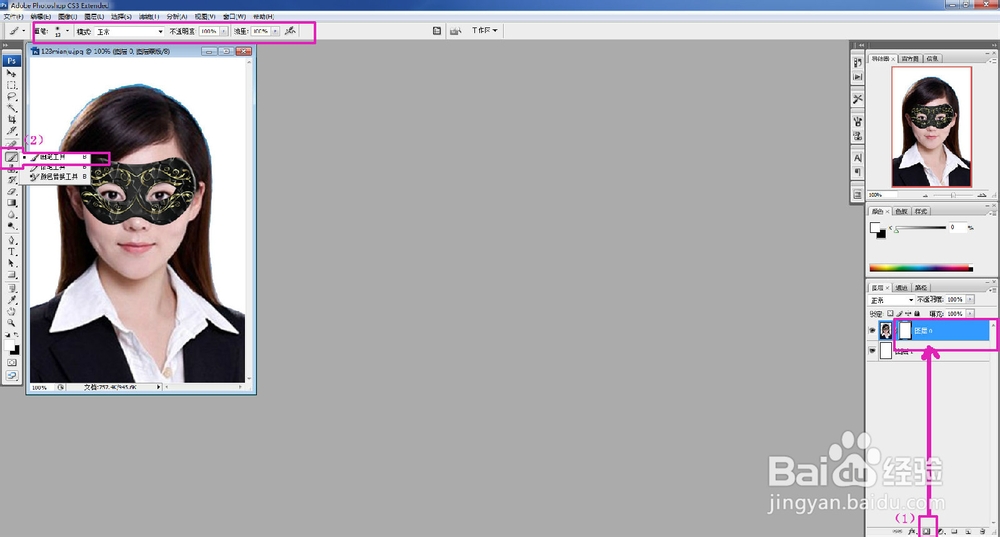Select the Horizontal Type tool
This screenshot has width=1000, height=537.
tap(11, 251)
